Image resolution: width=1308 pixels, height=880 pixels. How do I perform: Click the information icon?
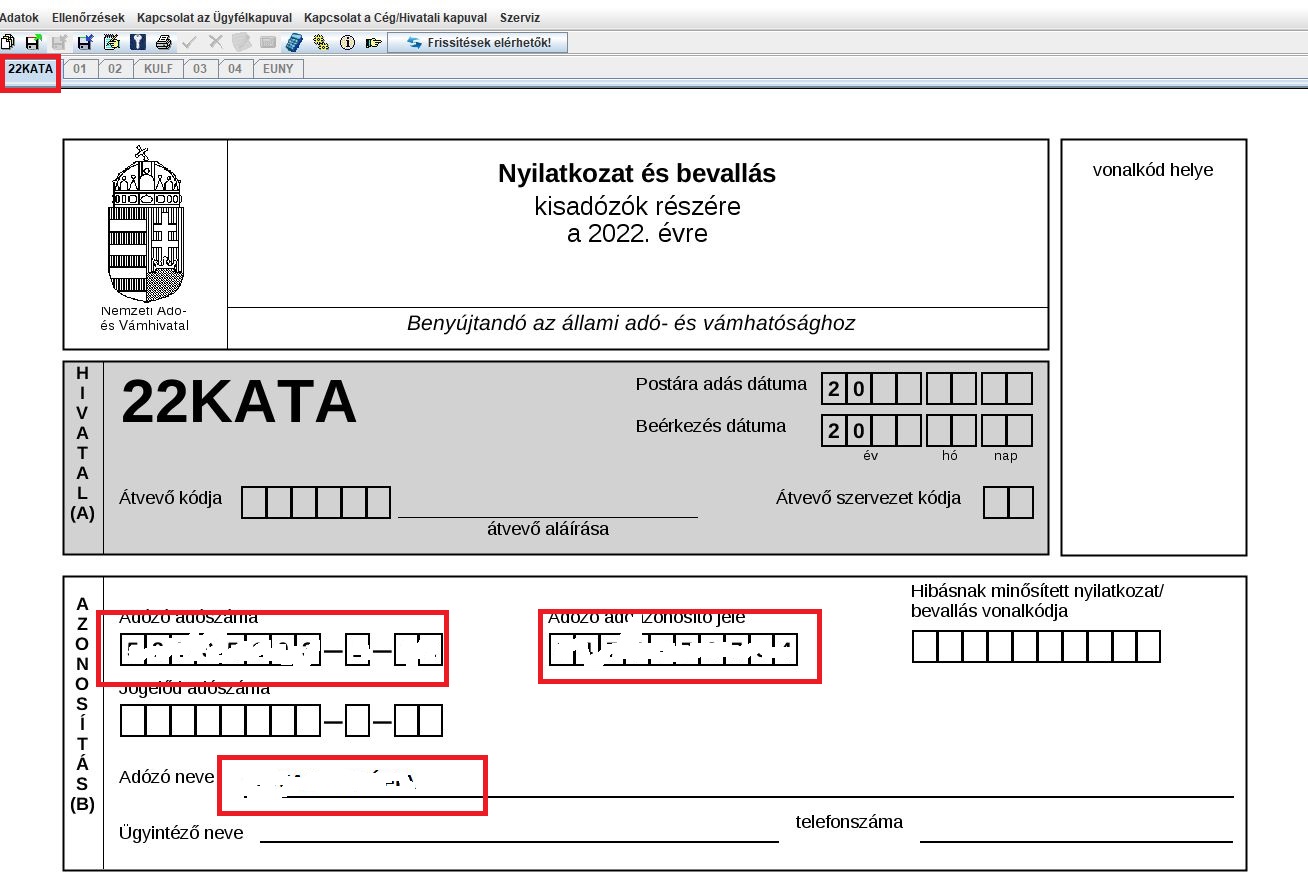click(347, 42)
